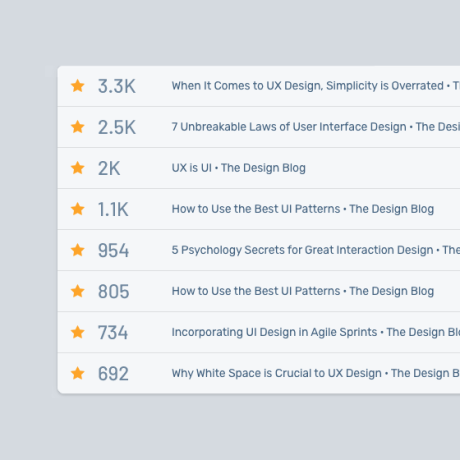Click the 692 star count number
460x460 pixels.
(x=113, y=373)
